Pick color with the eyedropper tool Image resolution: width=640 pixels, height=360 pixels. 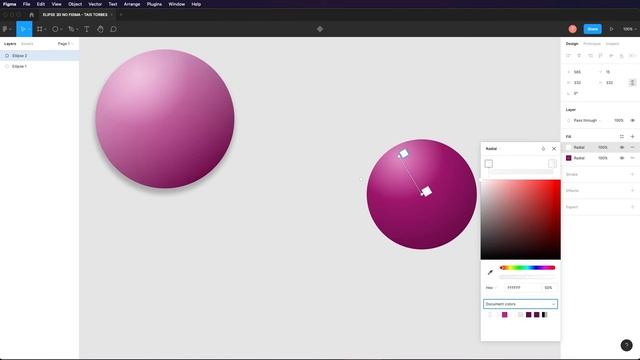[490, 272]
